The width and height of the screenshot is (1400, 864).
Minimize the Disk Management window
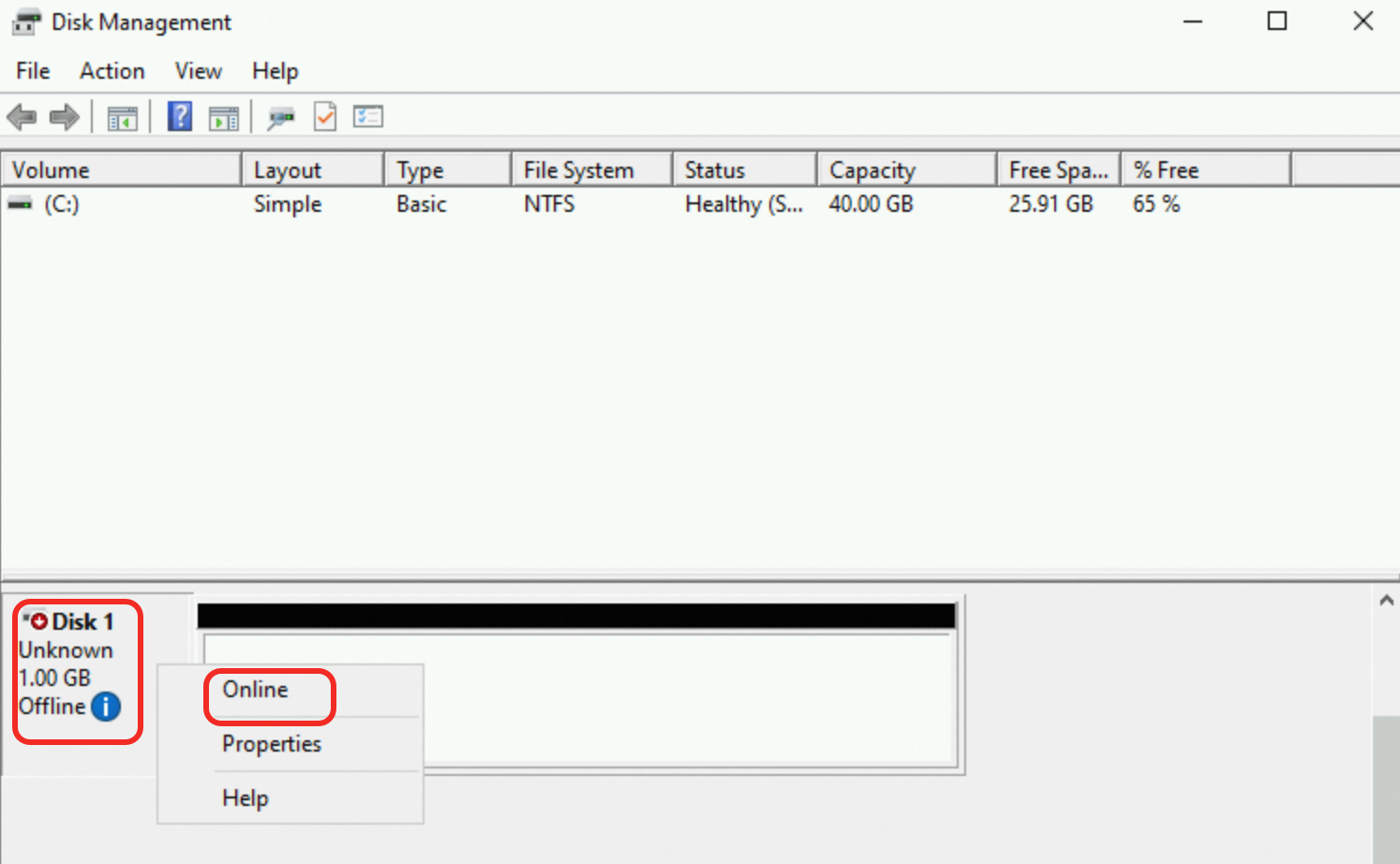point(1193,22)
